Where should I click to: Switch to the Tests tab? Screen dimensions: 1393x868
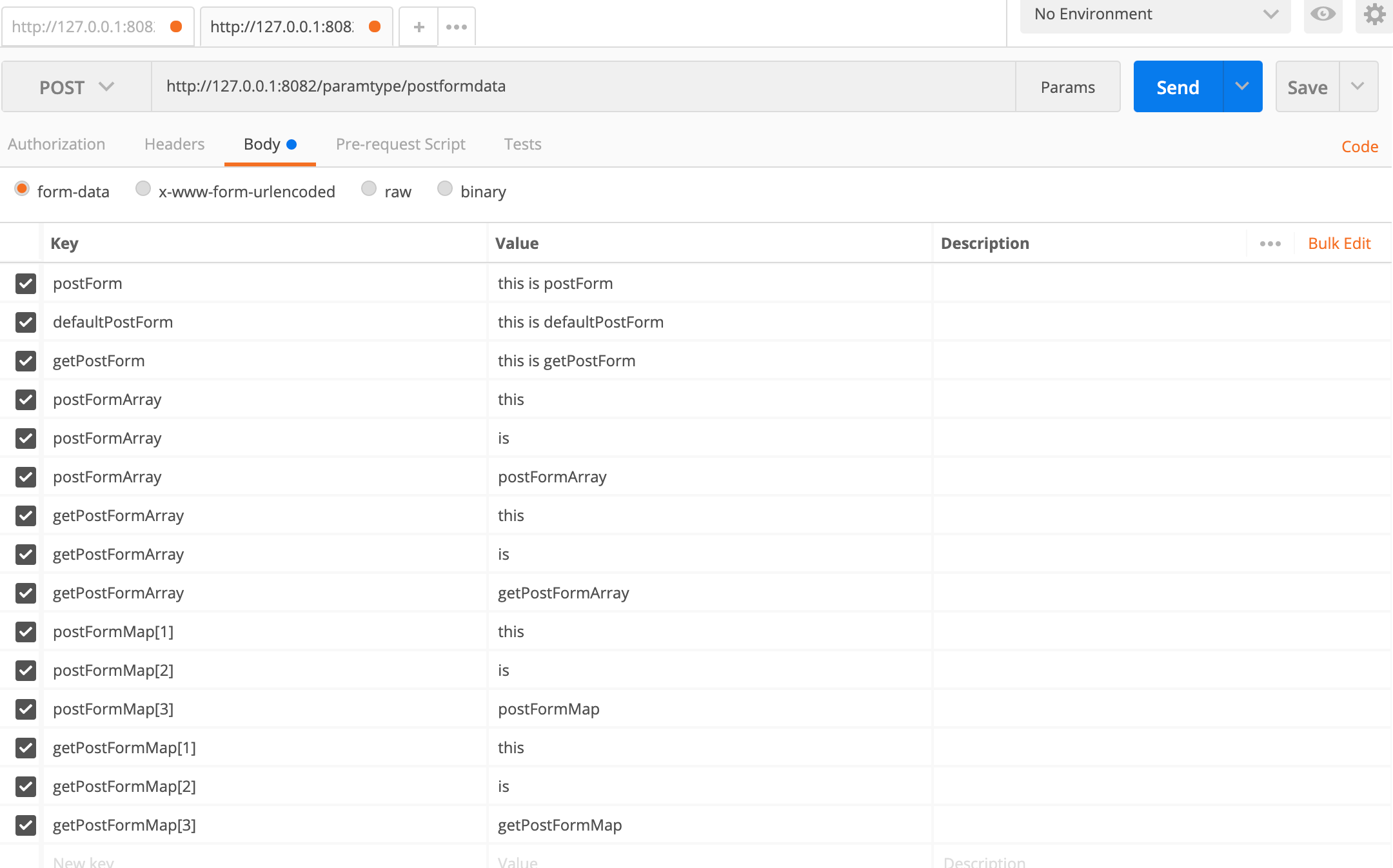[522, 144]
